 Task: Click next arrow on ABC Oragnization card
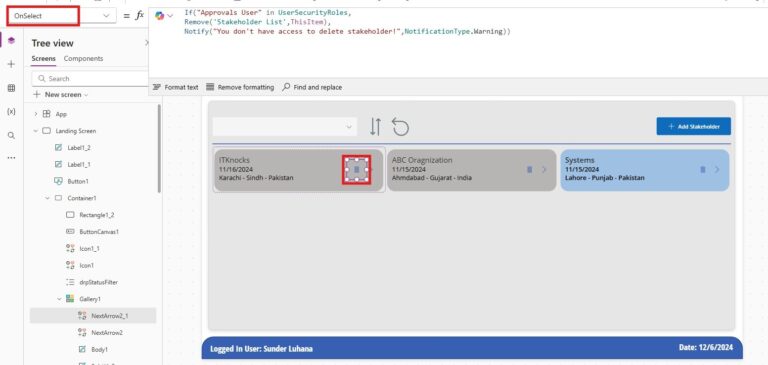coord(544,170)
